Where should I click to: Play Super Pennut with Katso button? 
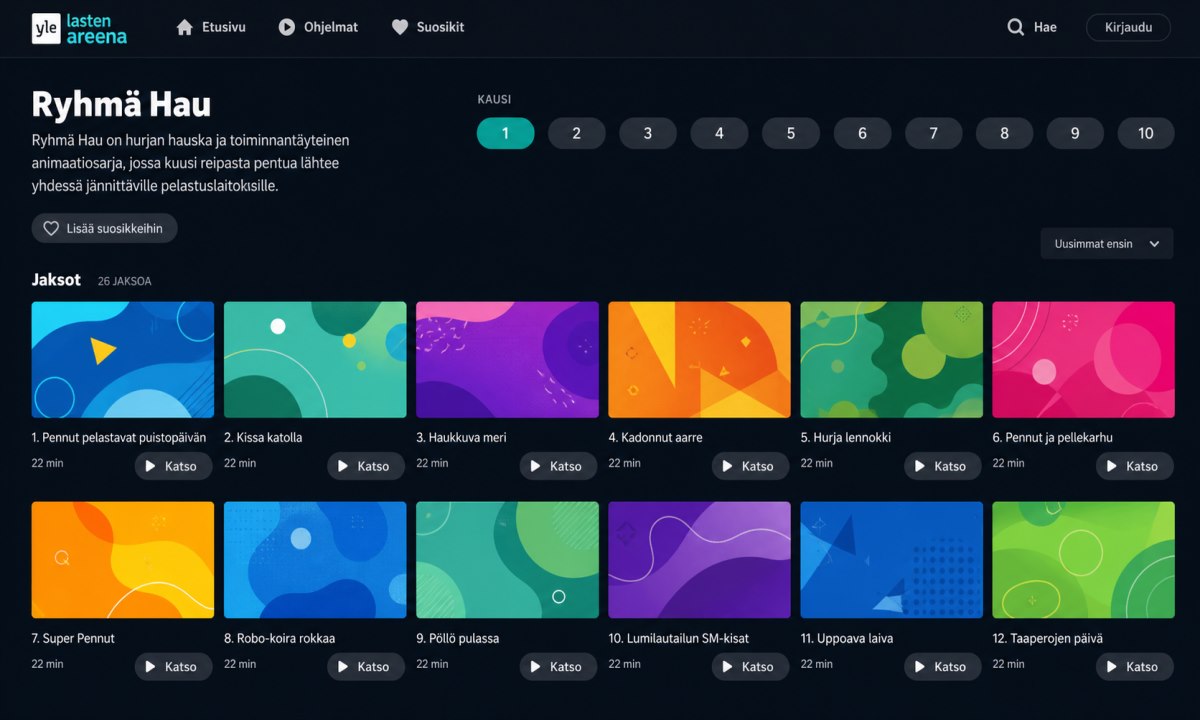coord(174,666)
